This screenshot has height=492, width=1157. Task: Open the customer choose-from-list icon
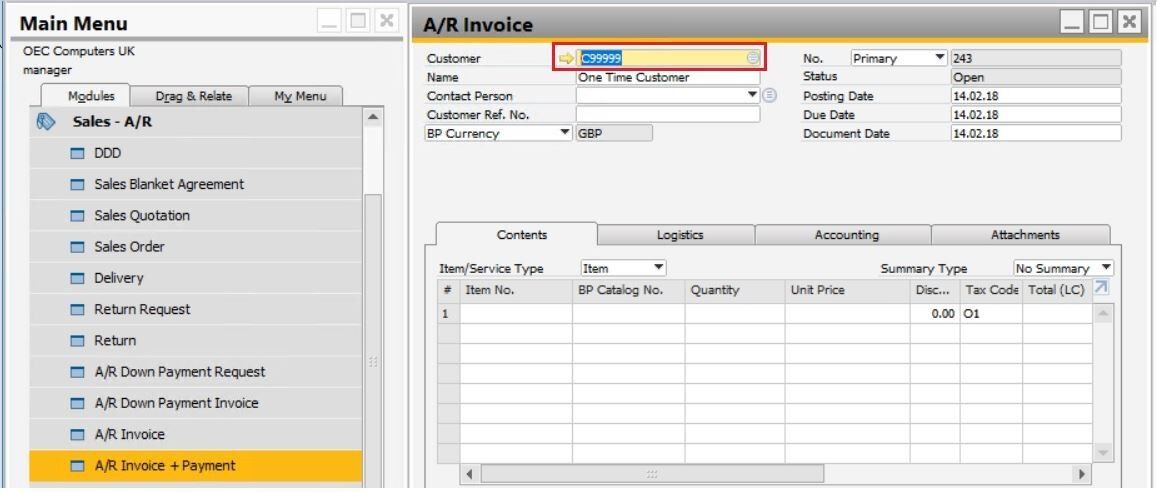pyautogui.click(x=752, y=58)
